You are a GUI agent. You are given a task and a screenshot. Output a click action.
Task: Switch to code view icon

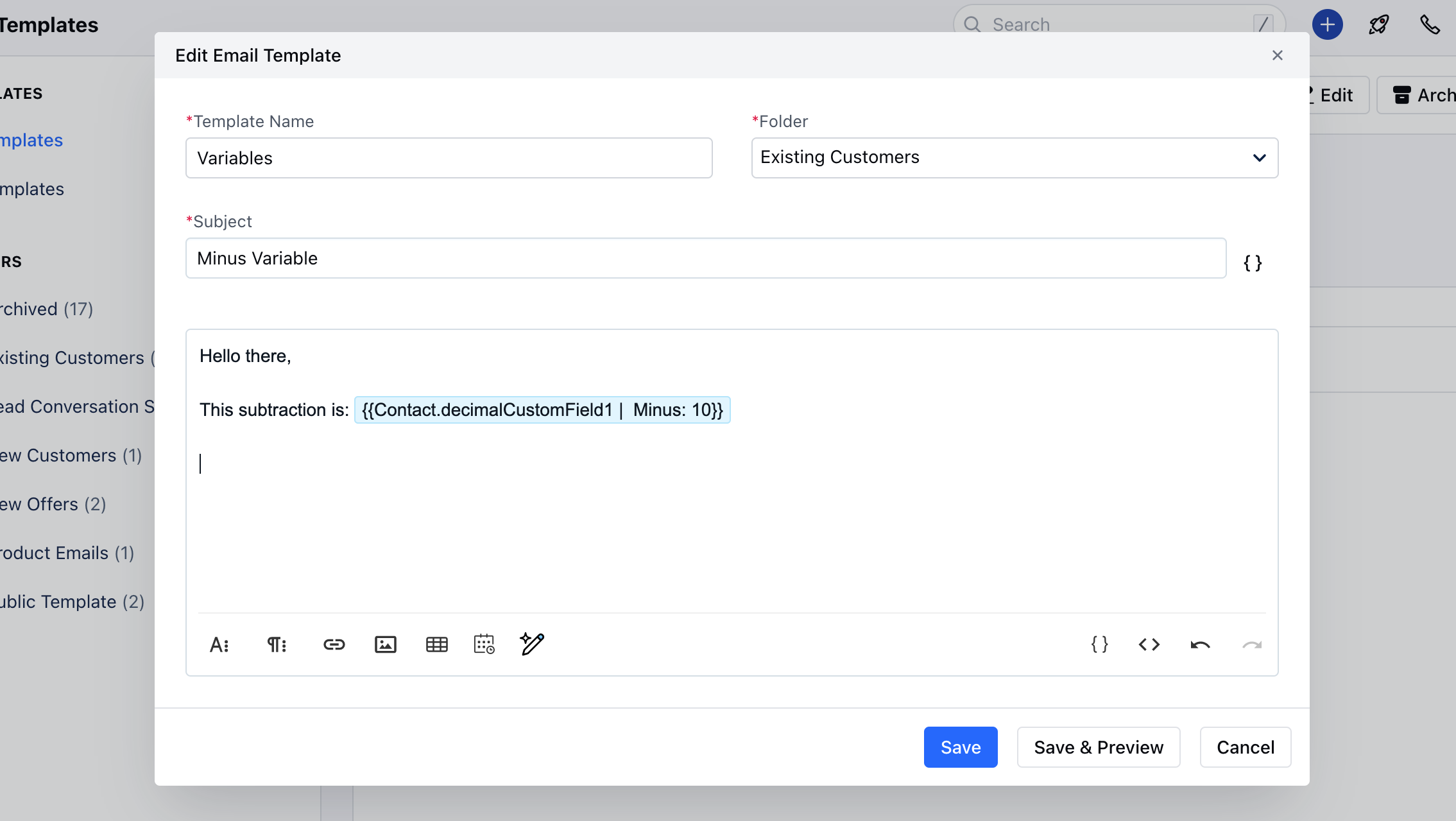click(1149, 644)
